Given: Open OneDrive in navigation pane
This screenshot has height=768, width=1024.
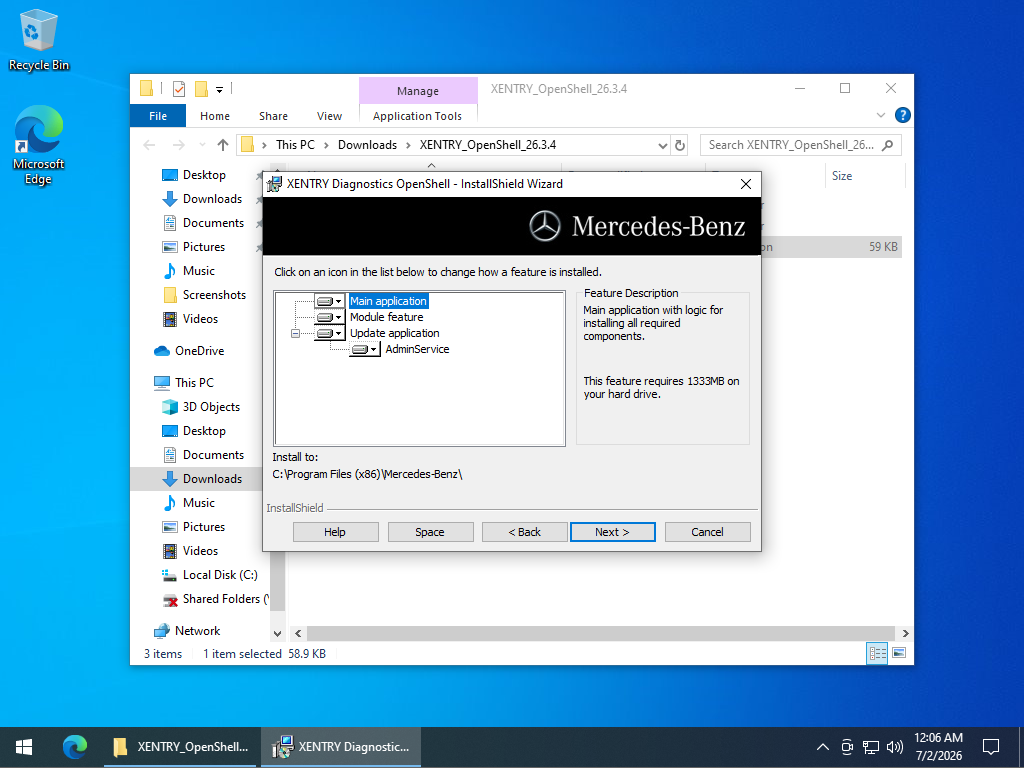Looking at the screenshot, I should (199, 351).
